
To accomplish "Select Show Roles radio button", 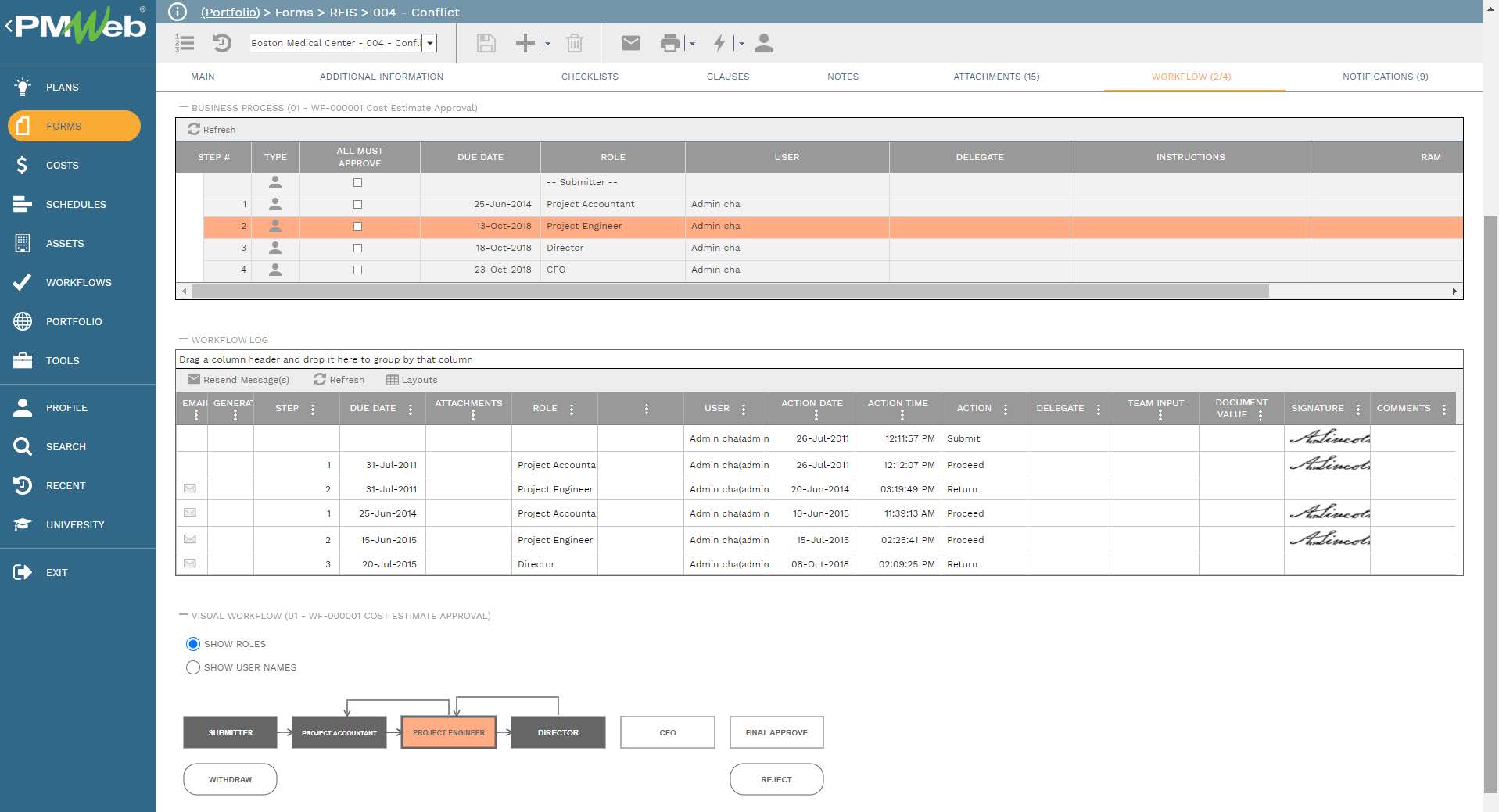I will pos(193,644).
